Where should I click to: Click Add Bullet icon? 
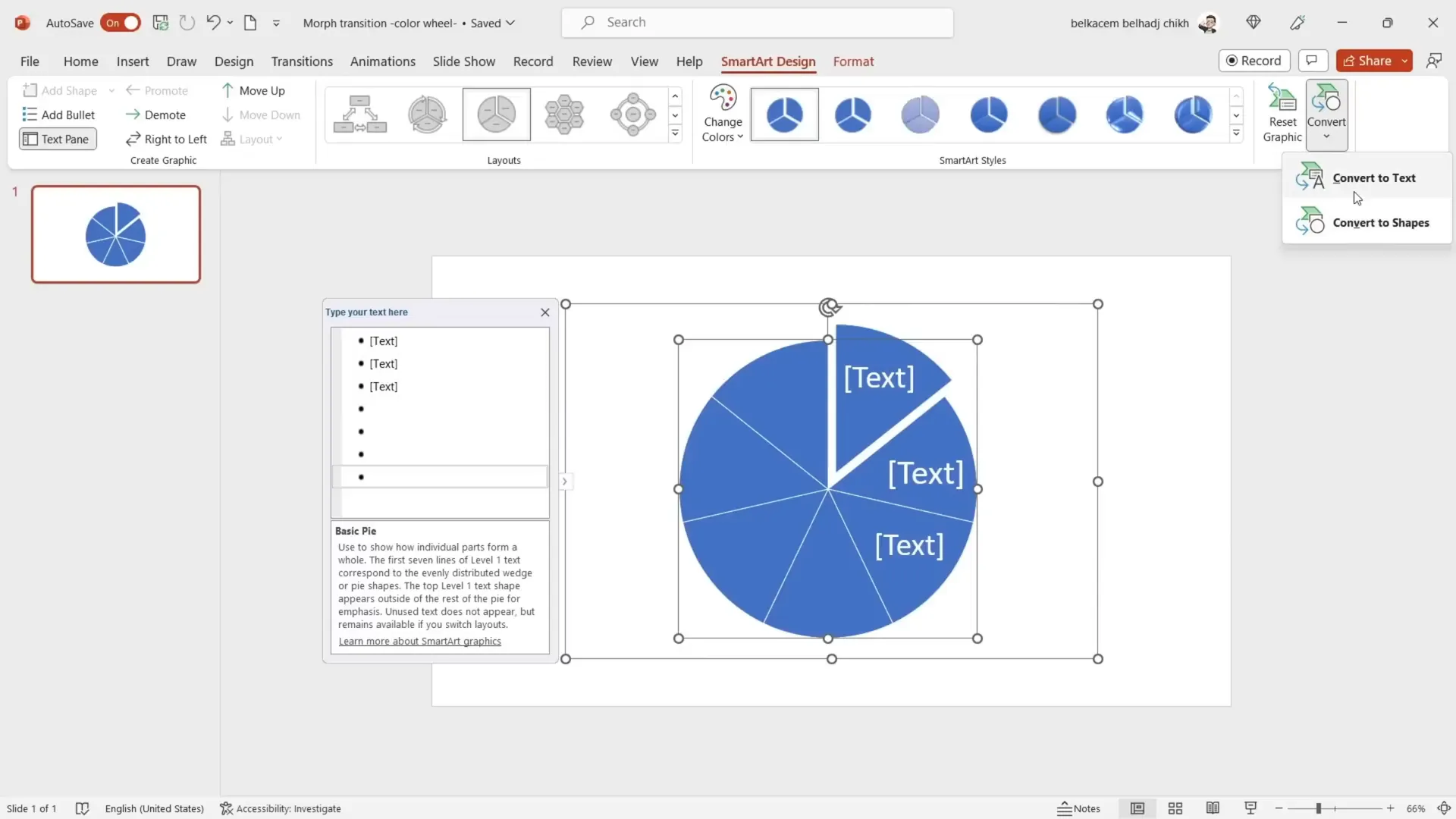point(30,115)
